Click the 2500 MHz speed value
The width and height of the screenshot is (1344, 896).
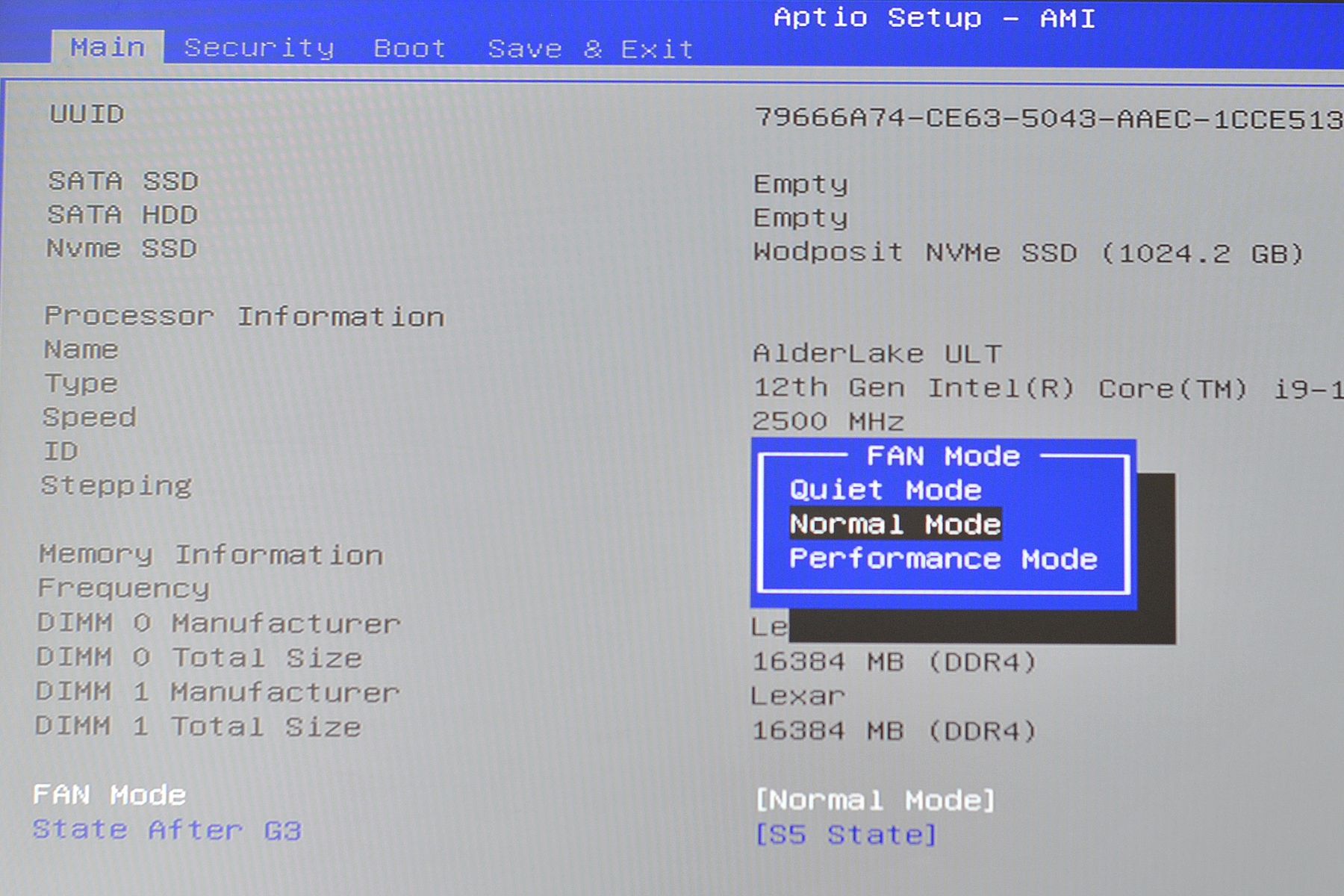pyautogui.click(x=827, y=421)
